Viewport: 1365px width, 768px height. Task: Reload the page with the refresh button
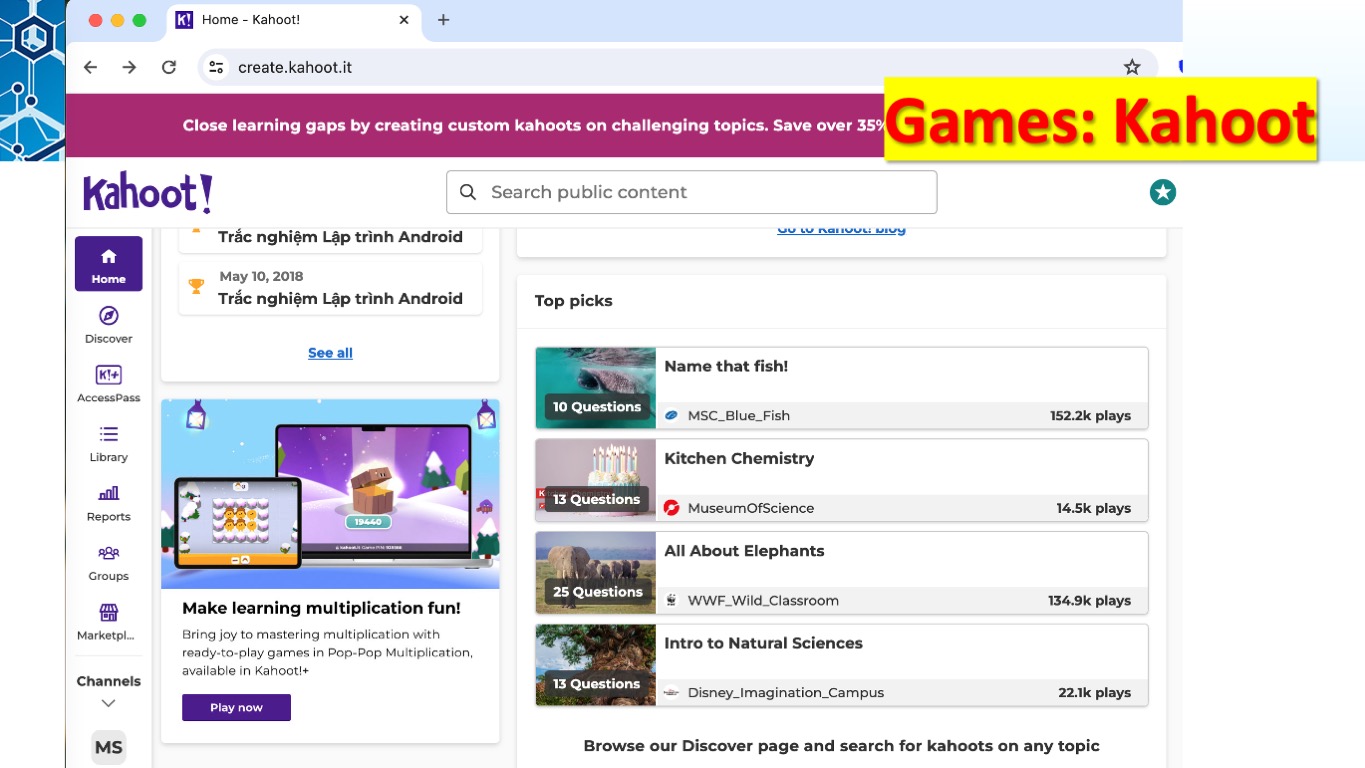169,67
